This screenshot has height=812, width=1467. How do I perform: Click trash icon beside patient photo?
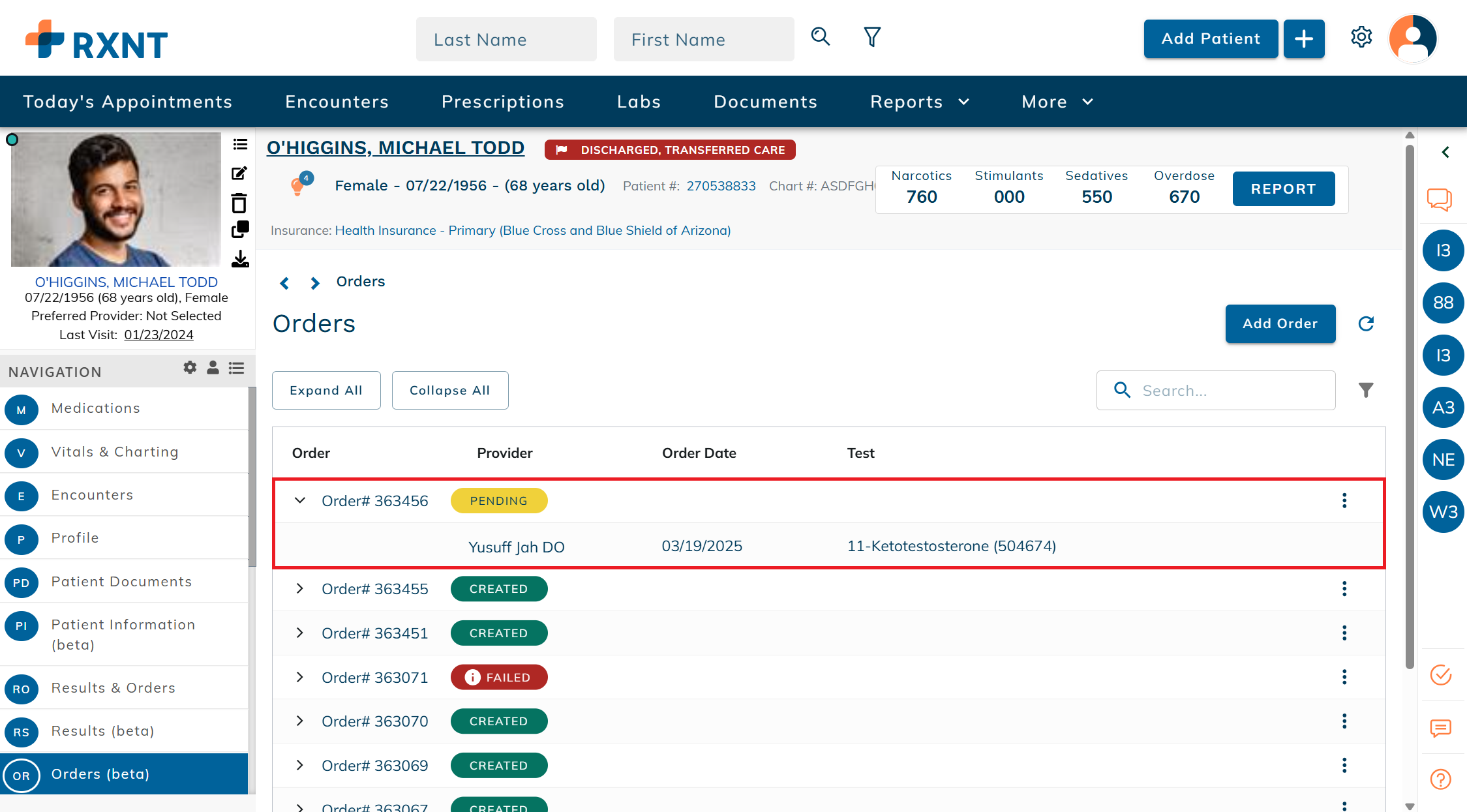coord(239,203)
